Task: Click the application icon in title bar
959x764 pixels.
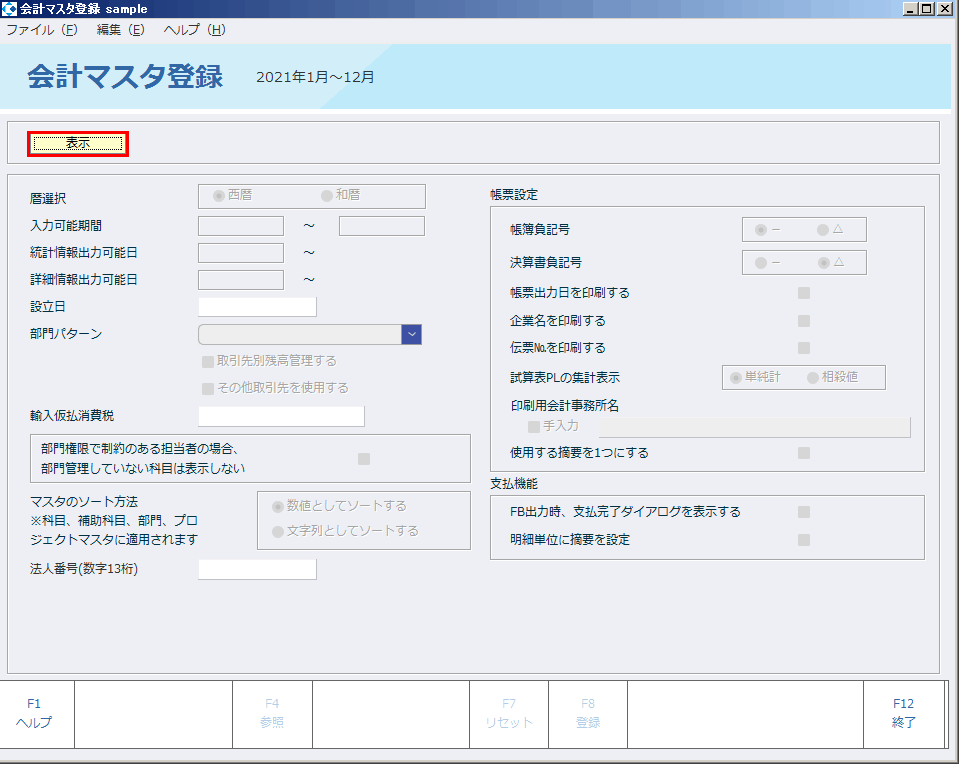Action: [9, 9]
